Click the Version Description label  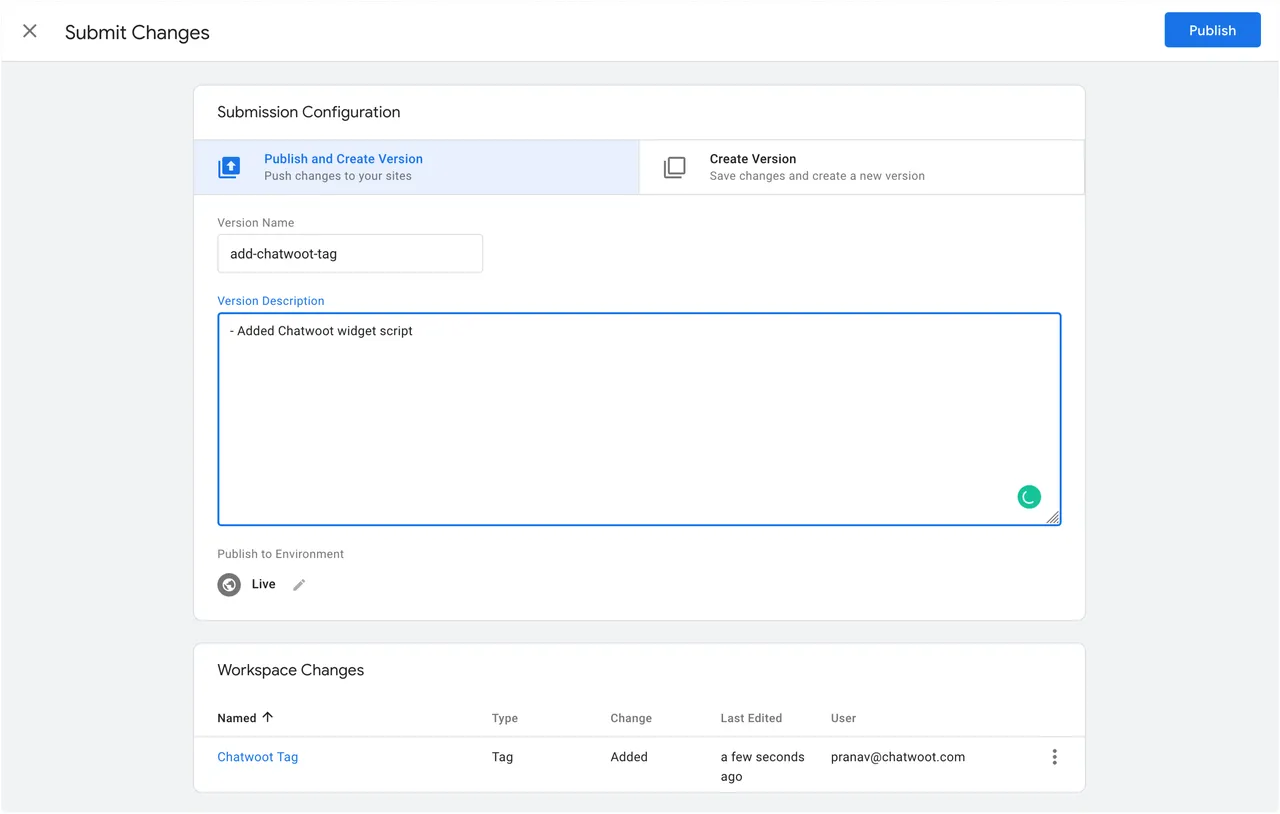pyautogui.click(x=271, y=301)
